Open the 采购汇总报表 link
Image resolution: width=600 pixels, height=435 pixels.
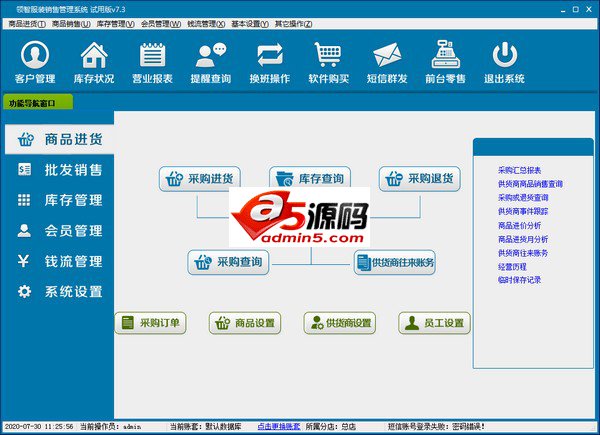pyautogui.click(x=519, y=170)
